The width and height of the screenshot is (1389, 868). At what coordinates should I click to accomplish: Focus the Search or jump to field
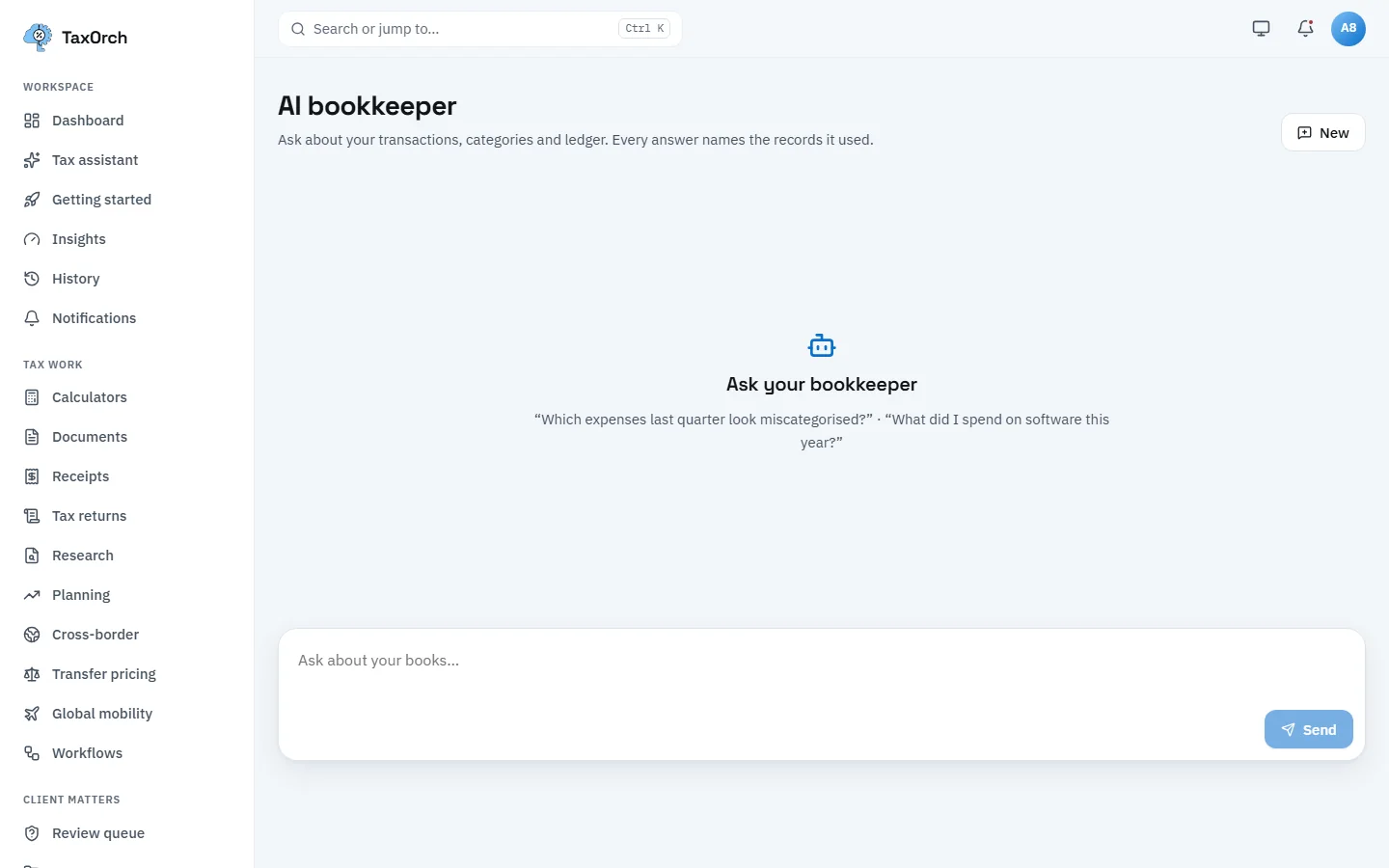(479, 29)
